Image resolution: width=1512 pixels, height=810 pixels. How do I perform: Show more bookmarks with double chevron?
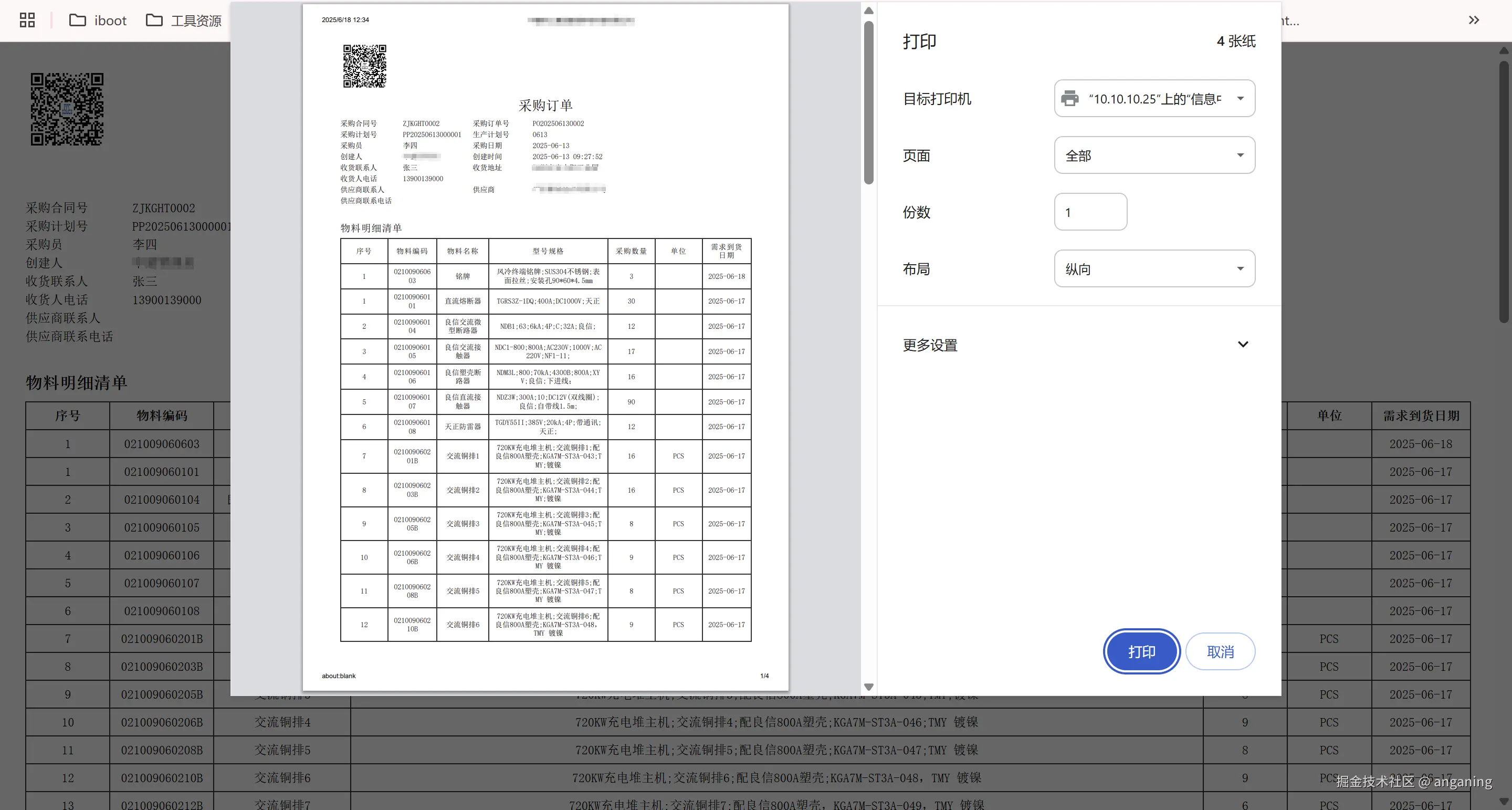1473,20
